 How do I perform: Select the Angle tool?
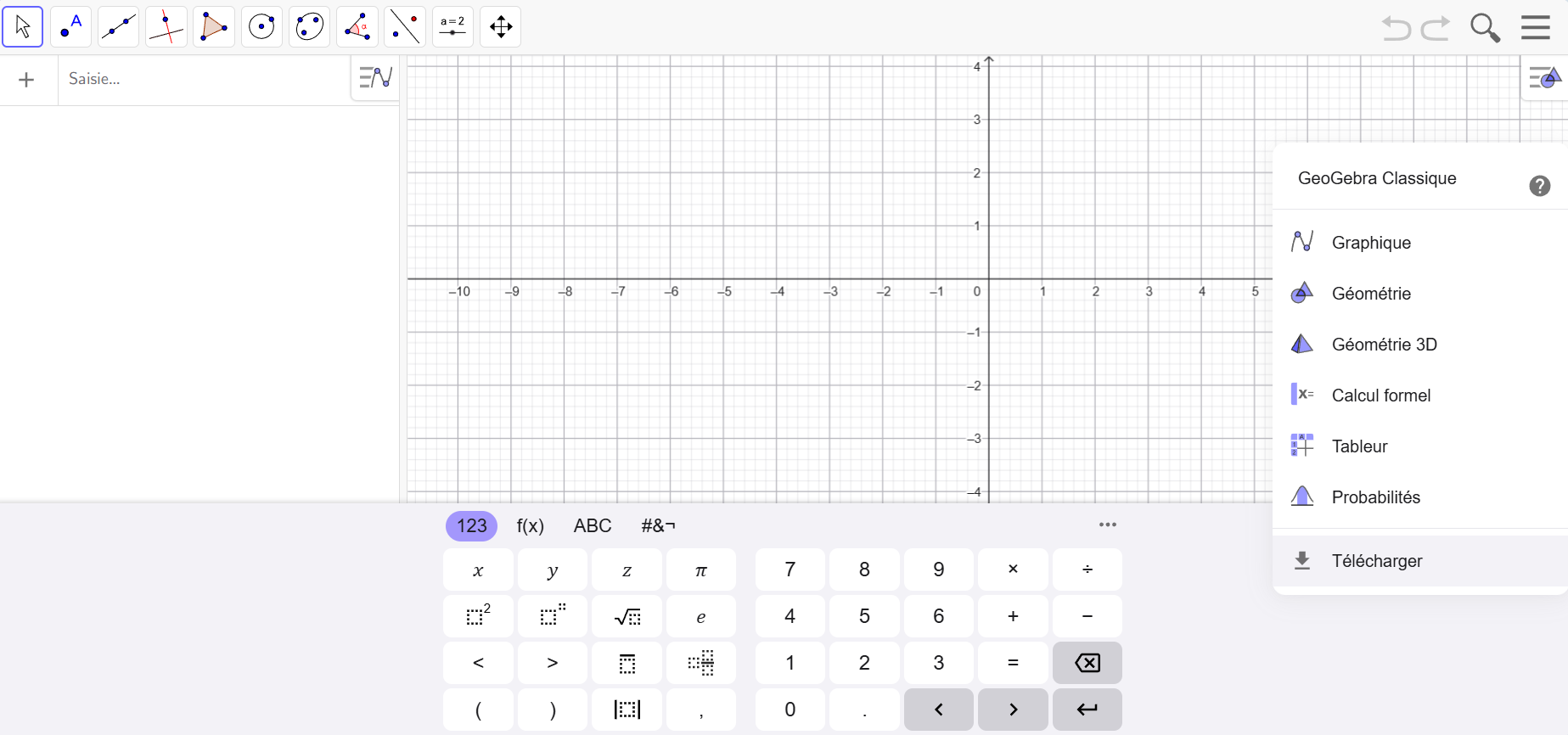point(357,27)
